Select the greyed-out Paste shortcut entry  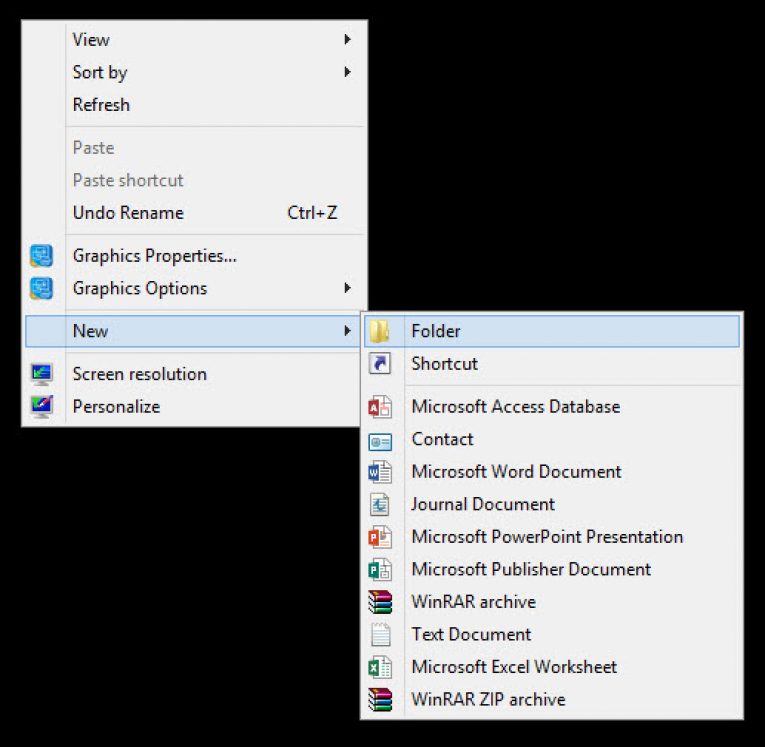click(195, 181)
